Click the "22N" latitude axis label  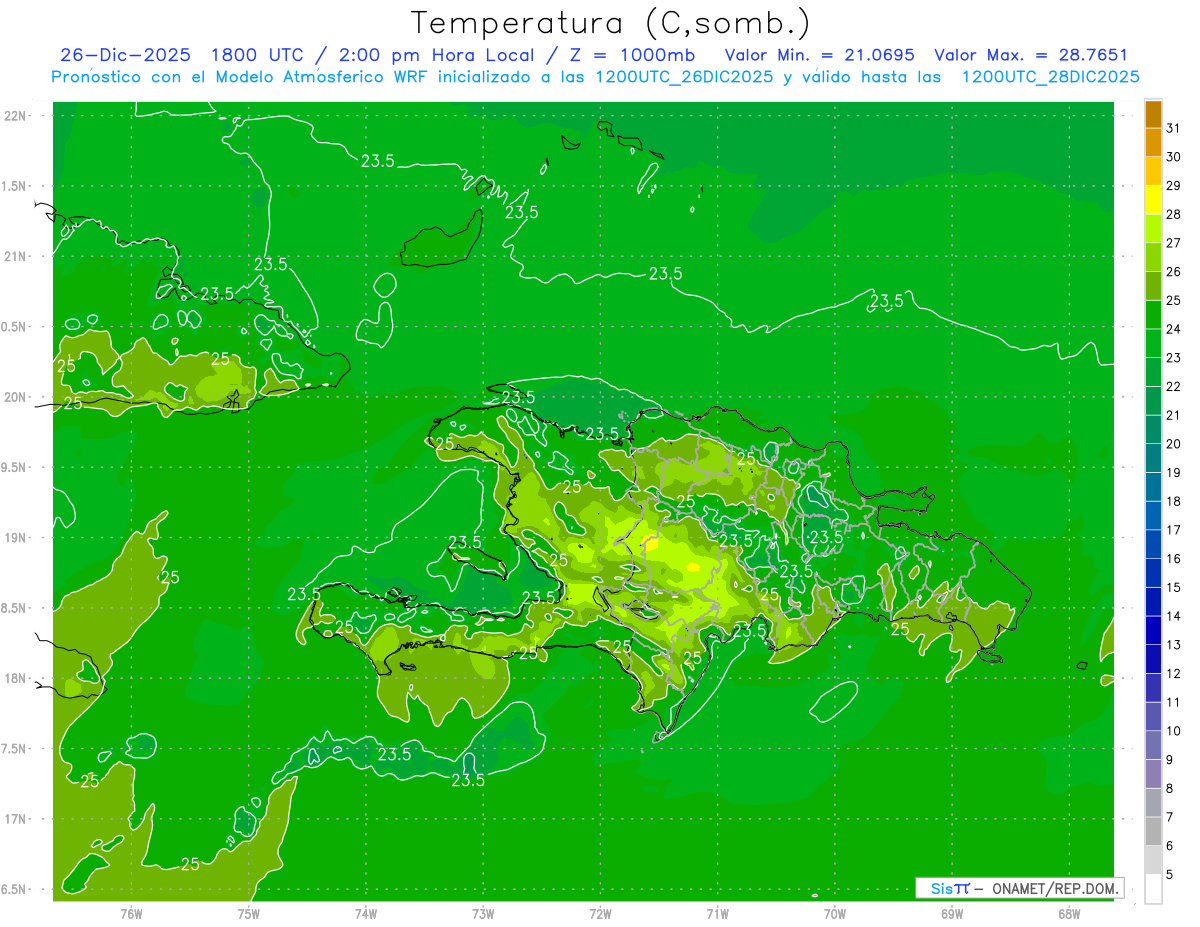16,116
